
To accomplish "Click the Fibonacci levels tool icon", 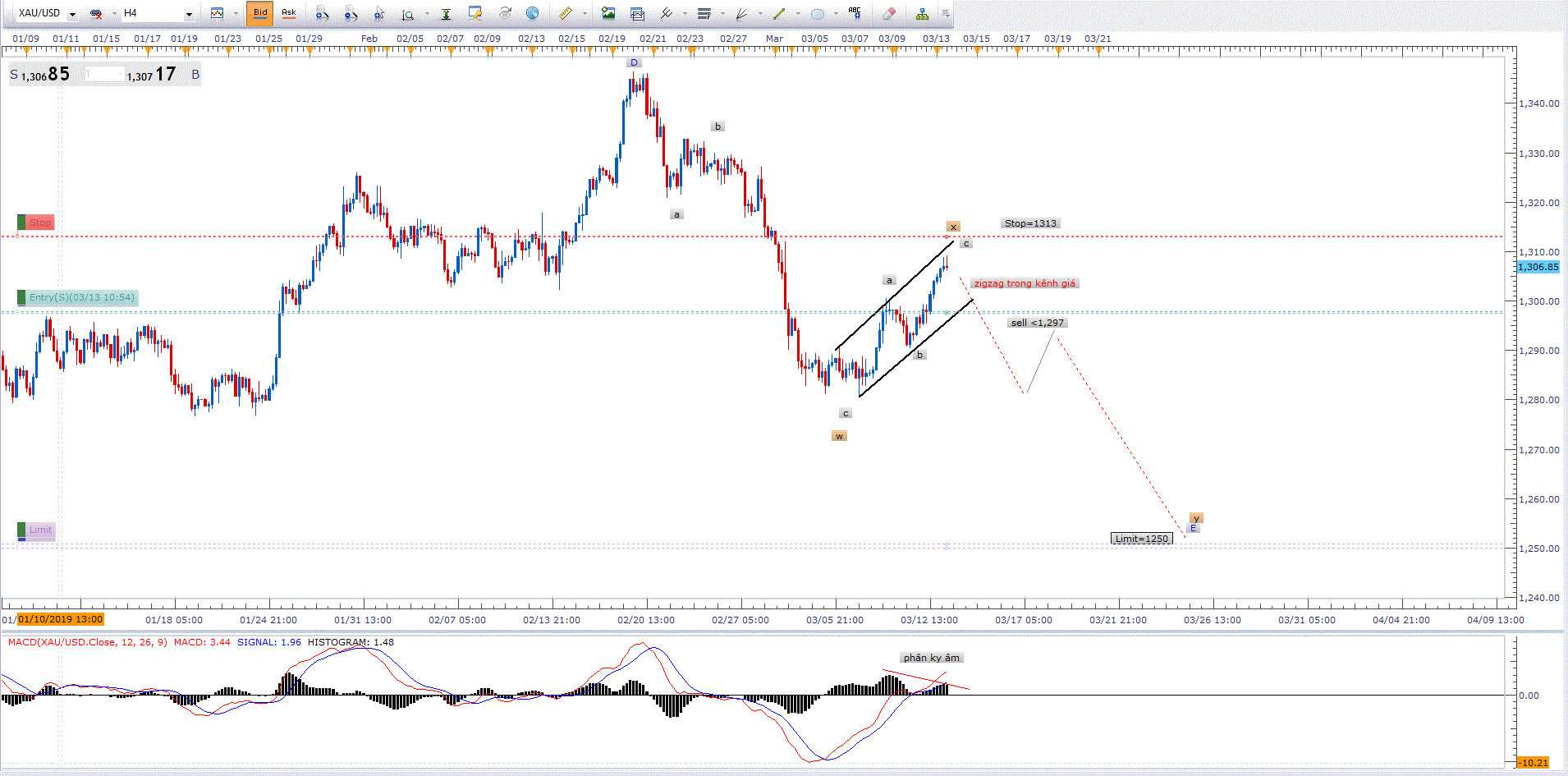I will 704,13.
